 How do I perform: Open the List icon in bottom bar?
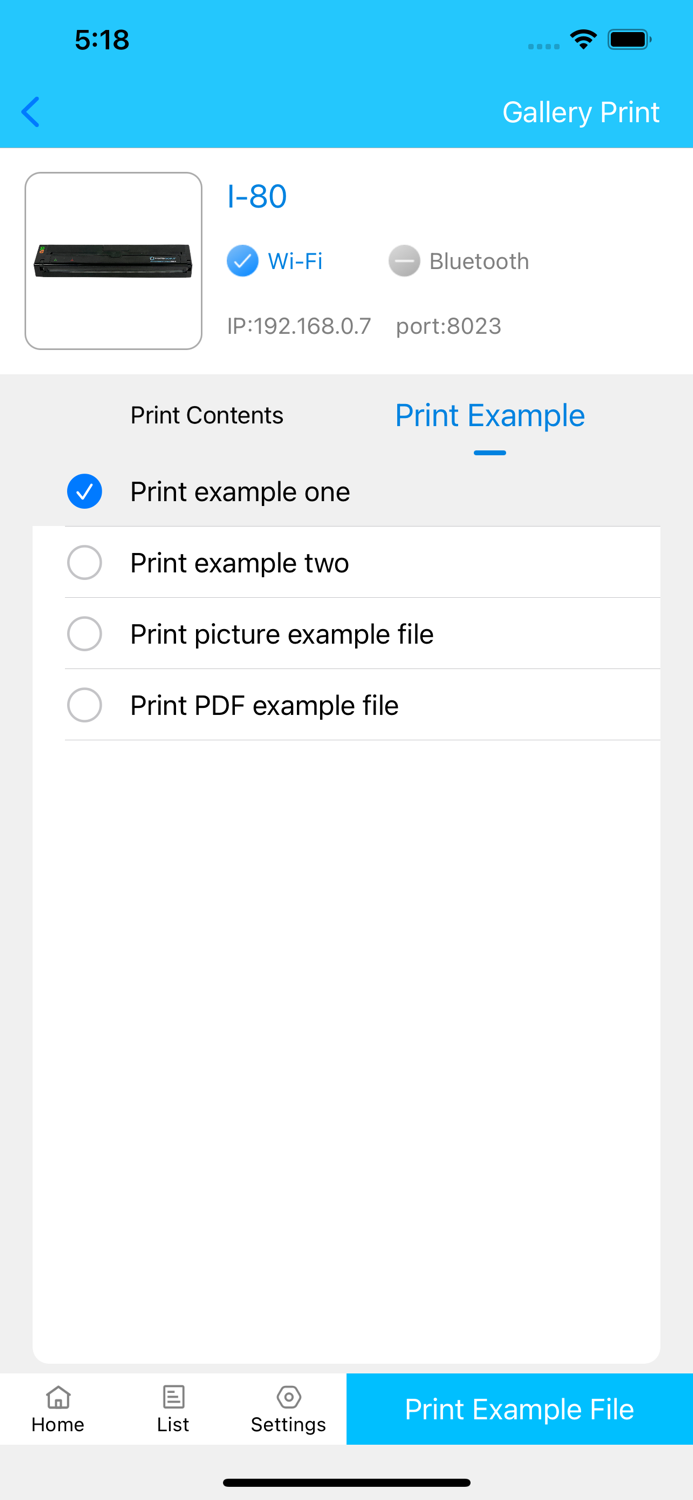(x=173, y=1397)
